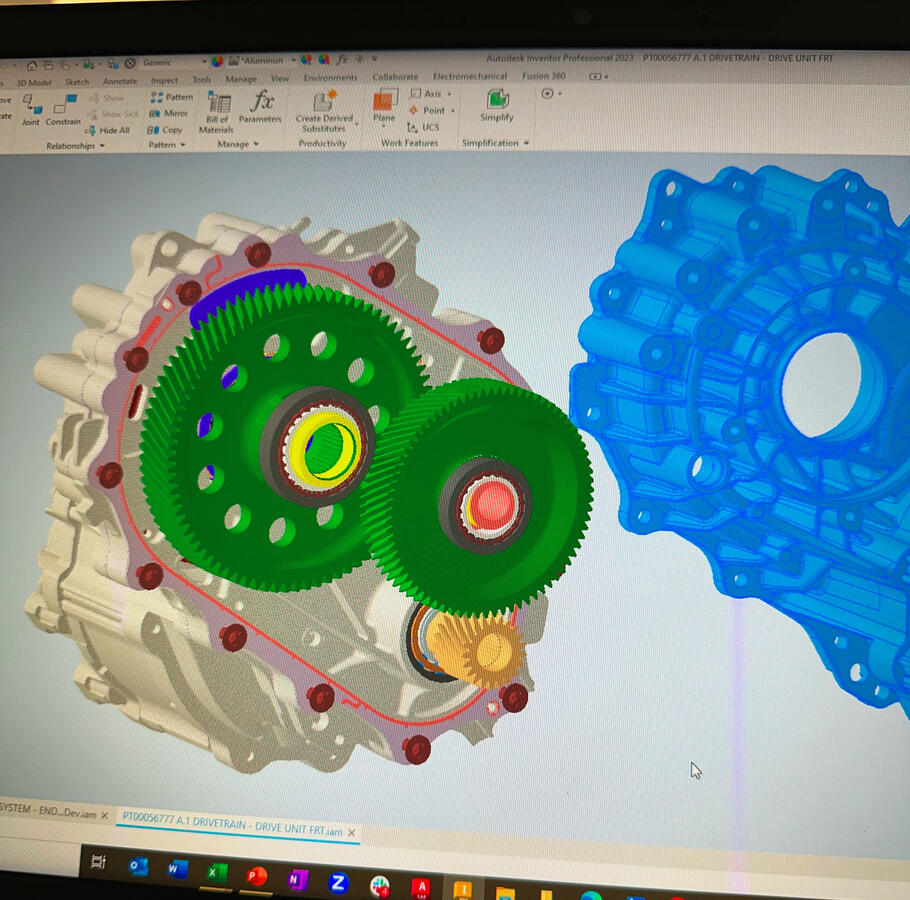This screenshot has width=910, height=900.
Task: Close the SYSTEM - END...Dev.iam document tab
Action: click(x=104, y=815)
